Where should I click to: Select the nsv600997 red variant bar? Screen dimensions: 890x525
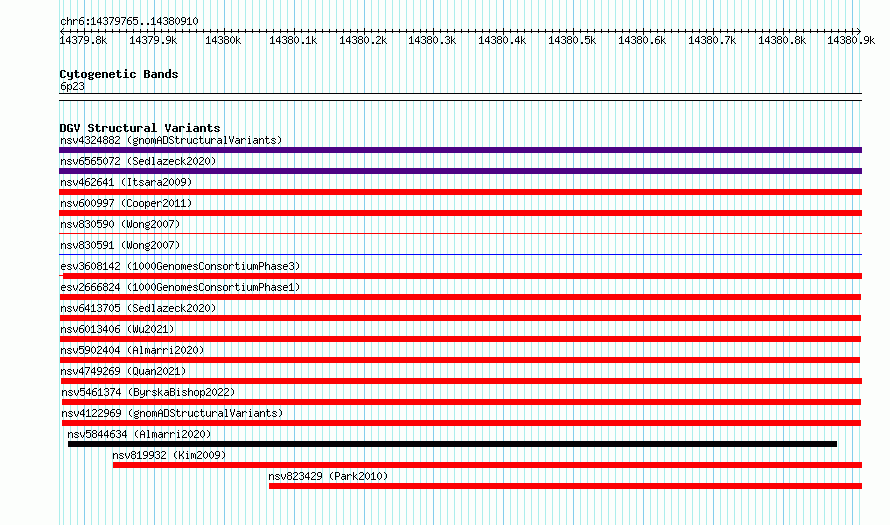[460, 213]
